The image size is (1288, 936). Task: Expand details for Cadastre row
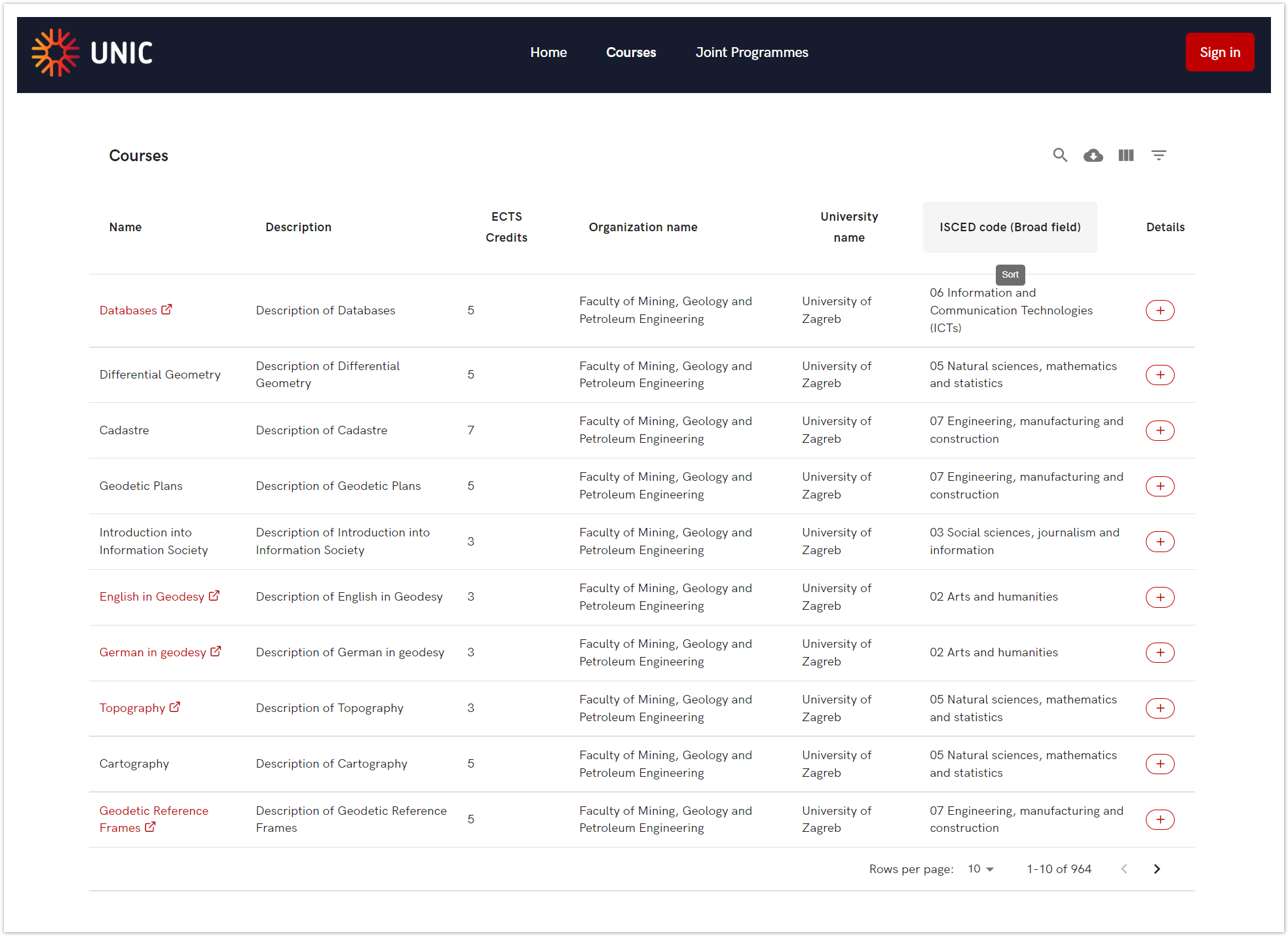pos(1160,430)
